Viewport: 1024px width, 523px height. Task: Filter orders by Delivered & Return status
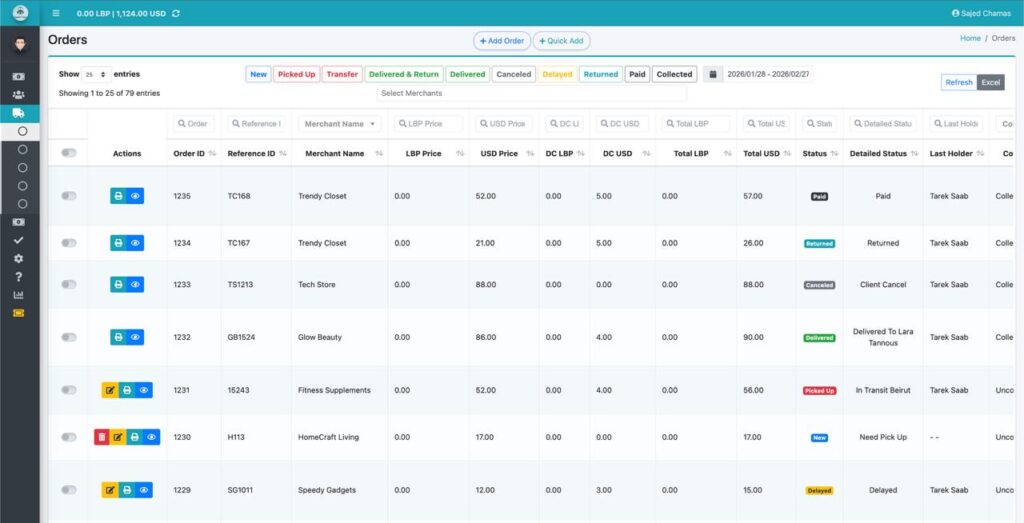point(403,74)
